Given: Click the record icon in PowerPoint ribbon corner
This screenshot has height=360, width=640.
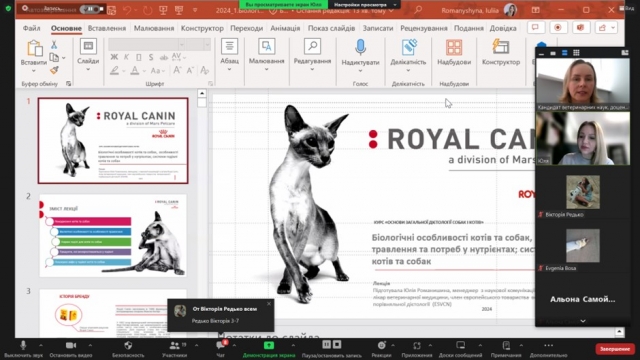Looking at the screenshot, I should [558, 28].
